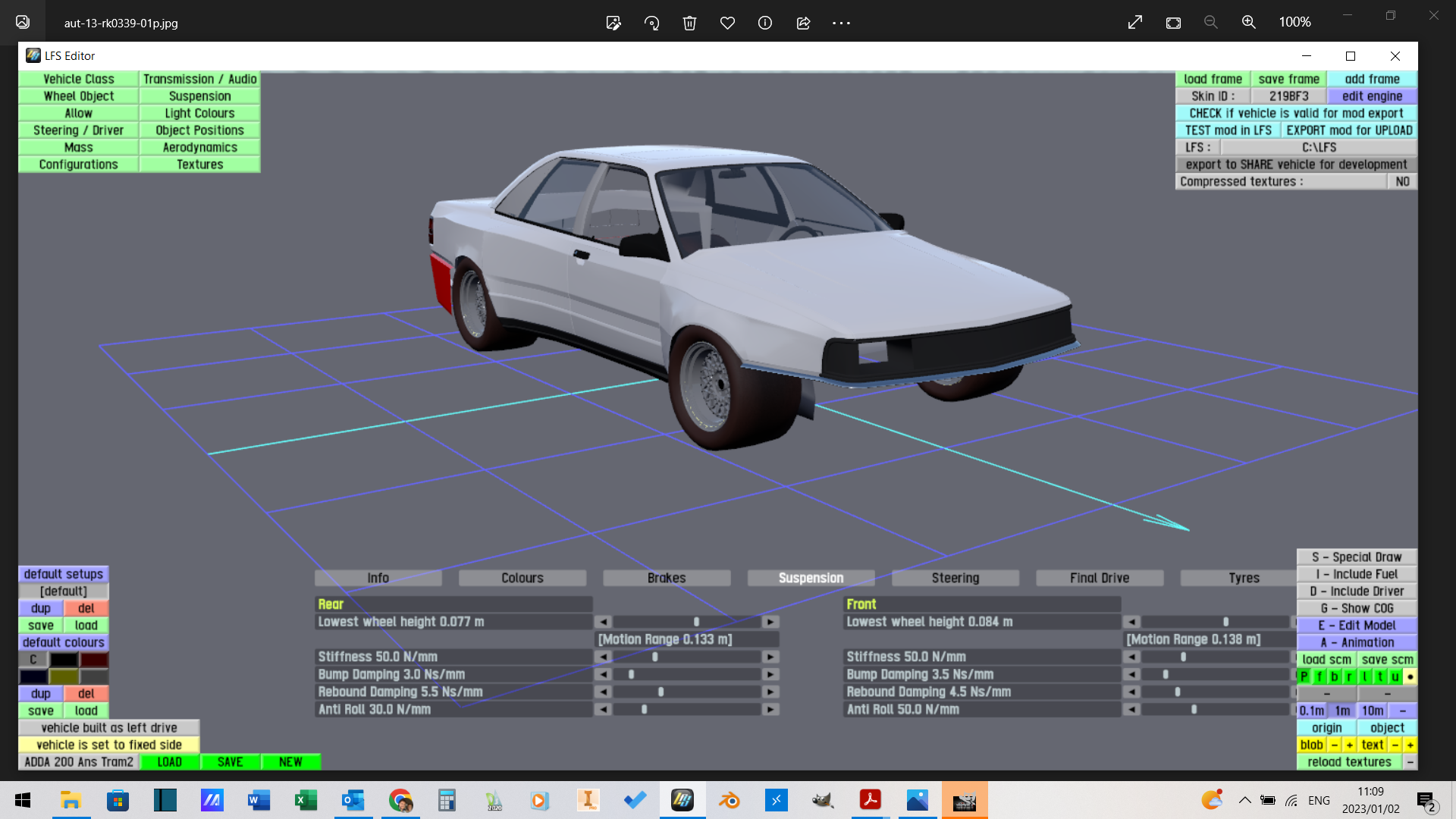Open Blender from the Windows taskbar
The width and height of the screenshot is (1456, 819).
coord(730,800)
